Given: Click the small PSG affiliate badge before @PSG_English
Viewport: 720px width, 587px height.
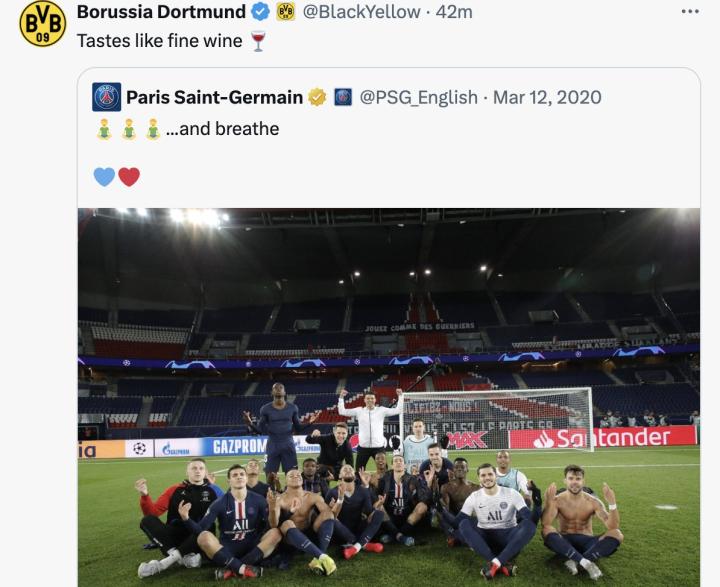Looking at the screenshot, I should (343, 97).
